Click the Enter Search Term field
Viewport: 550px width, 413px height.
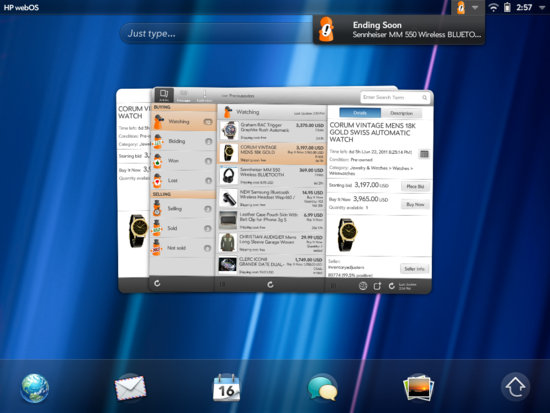[x=395, y=97]
